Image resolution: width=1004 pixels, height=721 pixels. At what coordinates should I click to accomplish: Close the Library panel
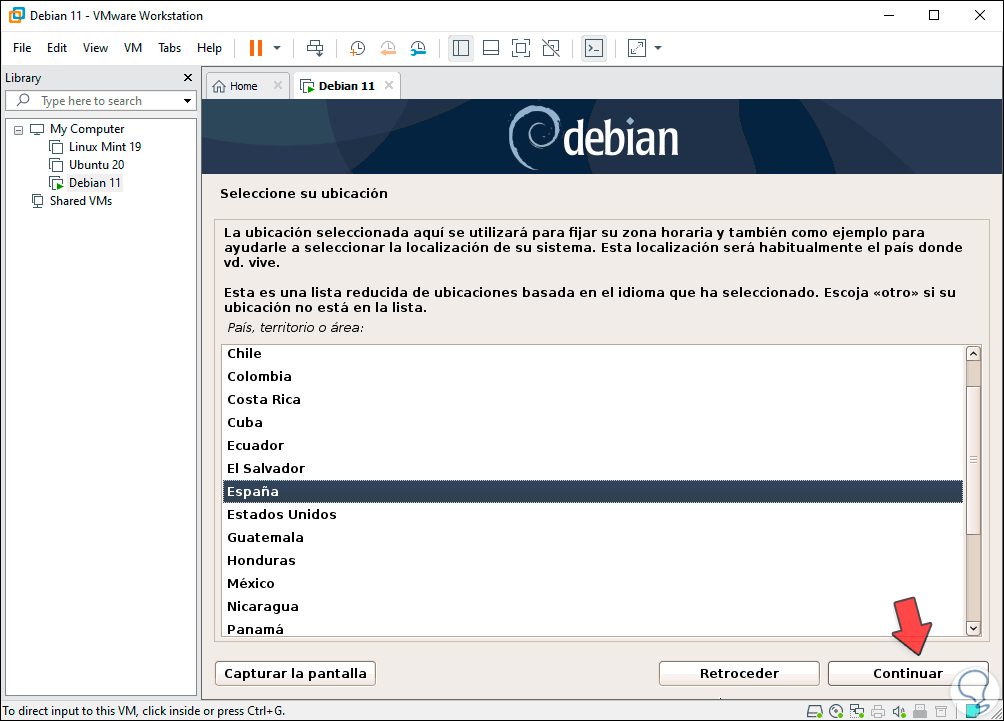(188, 77)
